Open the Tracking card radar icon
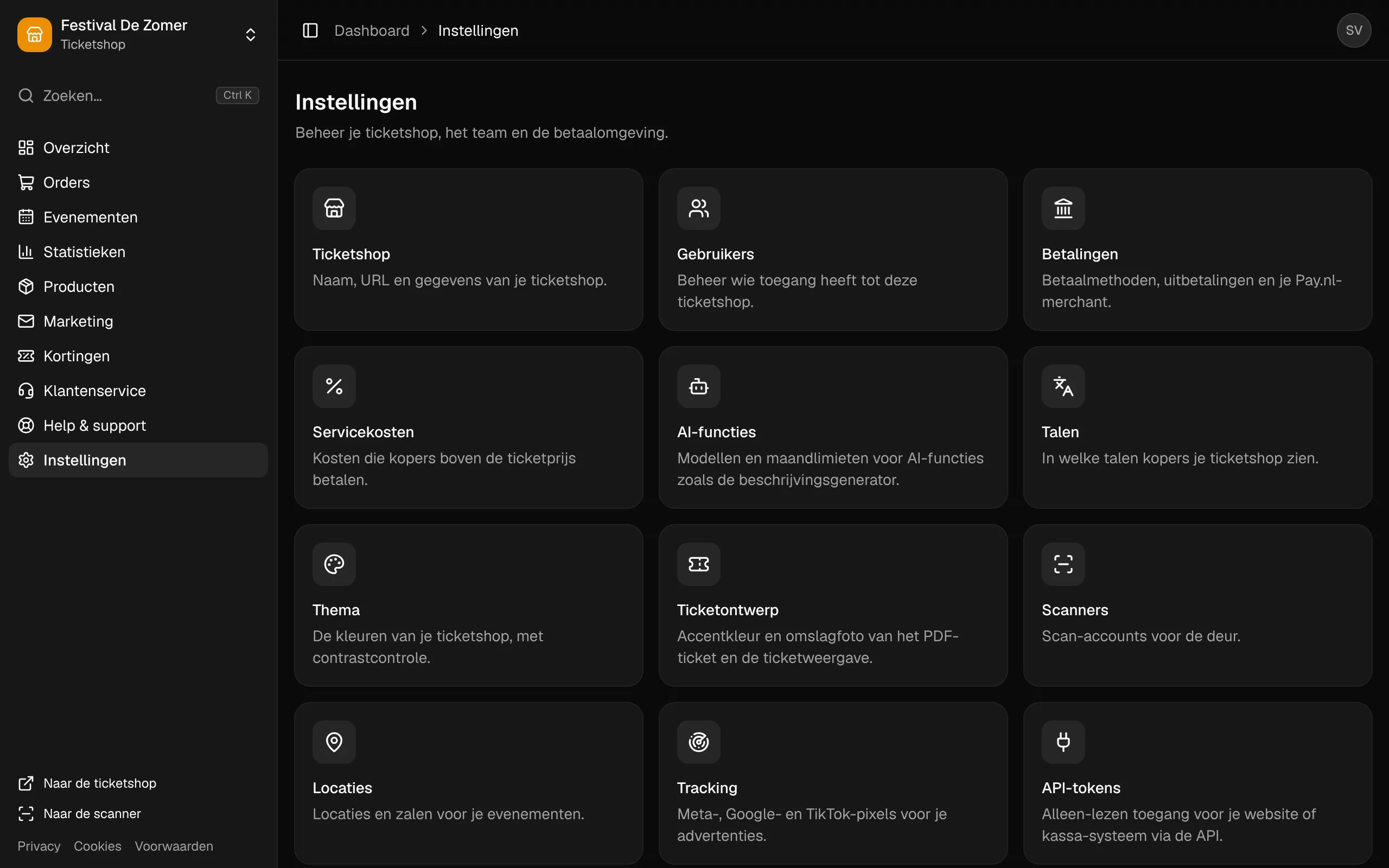Viewport: 1389px width, 868px height. coord(698,742)
